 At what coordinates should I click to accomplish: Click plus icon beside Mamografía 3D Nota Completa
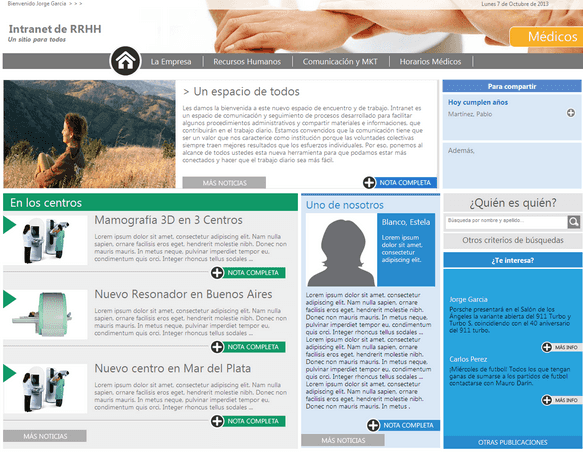pyautogui.click(x=217, y=273)
